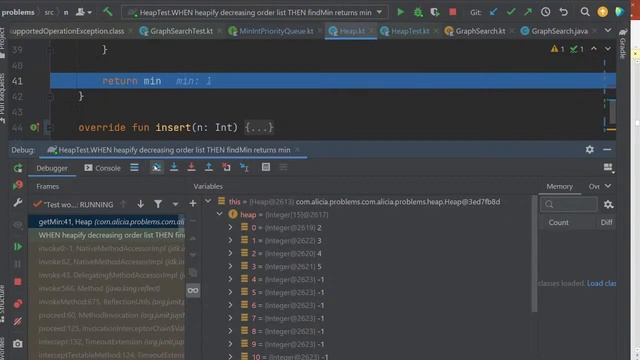
Task: Close the HeapTest debug session tab
Action: pyautogui.click(x=298, y=150)
